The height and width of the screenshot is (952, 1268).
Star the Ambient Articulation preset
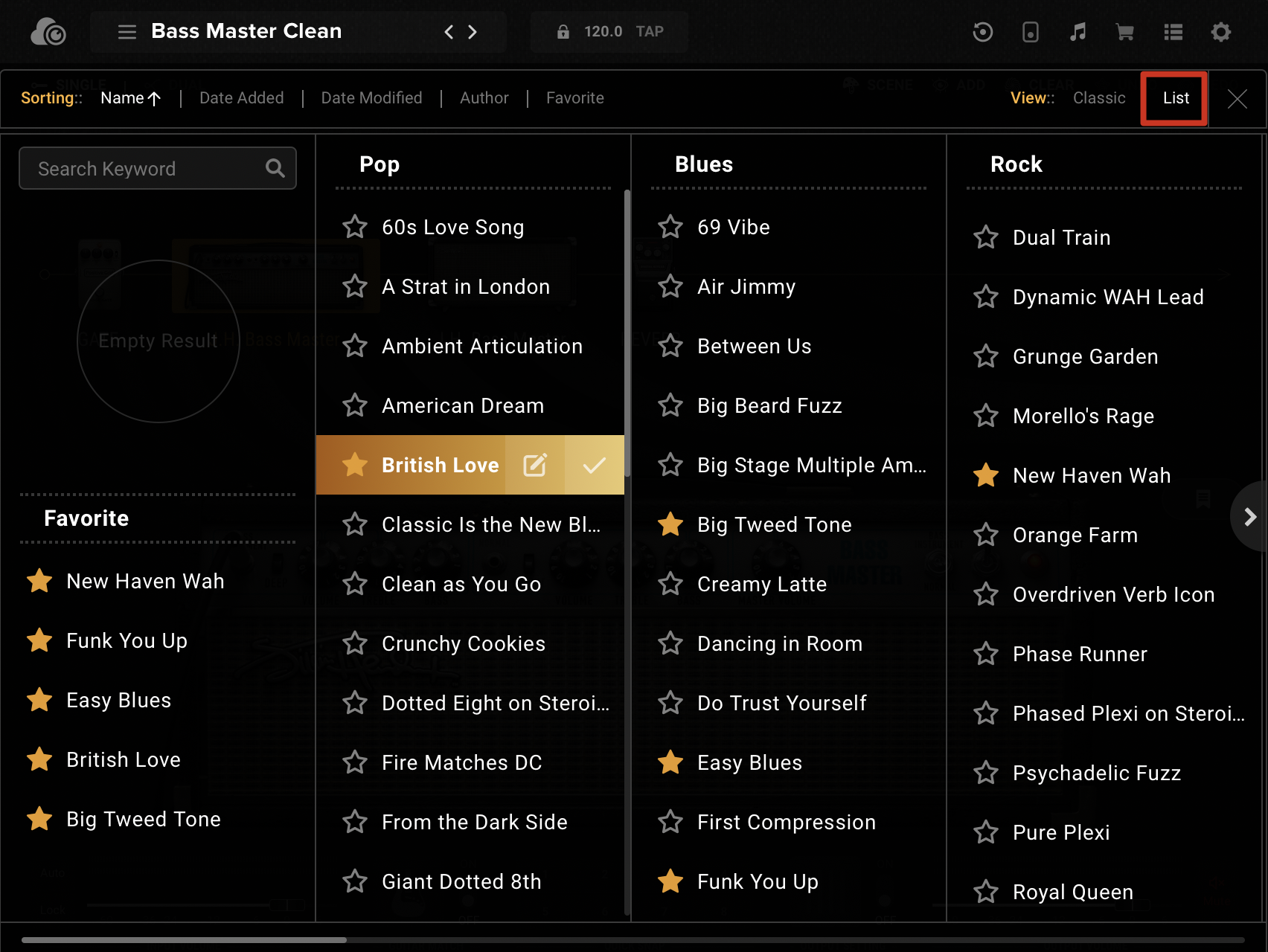tap(355, 346)
